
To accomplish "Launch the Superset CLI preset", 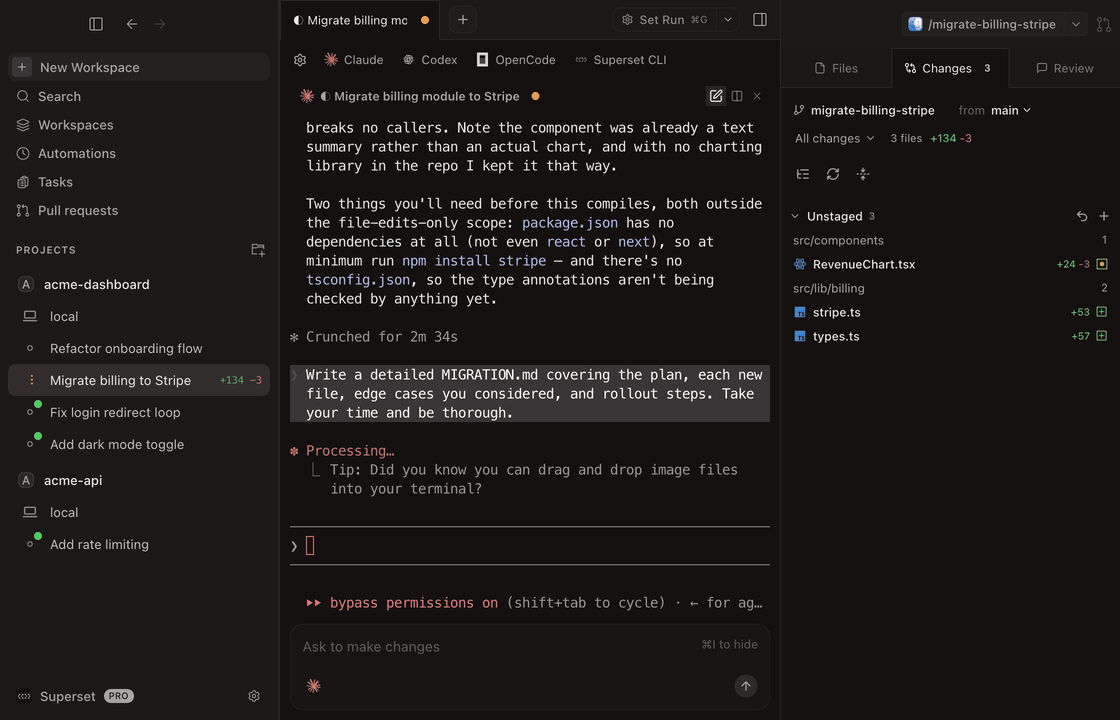I will click(621, 60).
